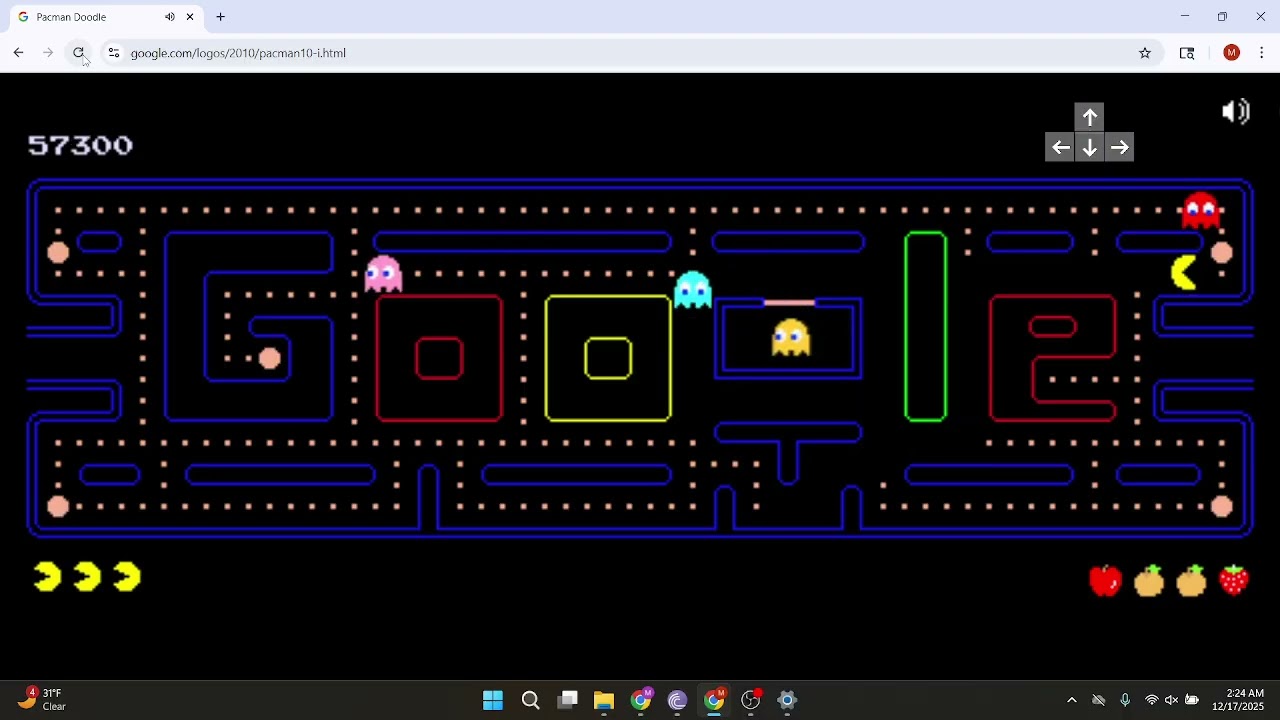This screenshot has width=1280, height=720.
Task: Click the down arrow game control
Action: pos(1090,148)
